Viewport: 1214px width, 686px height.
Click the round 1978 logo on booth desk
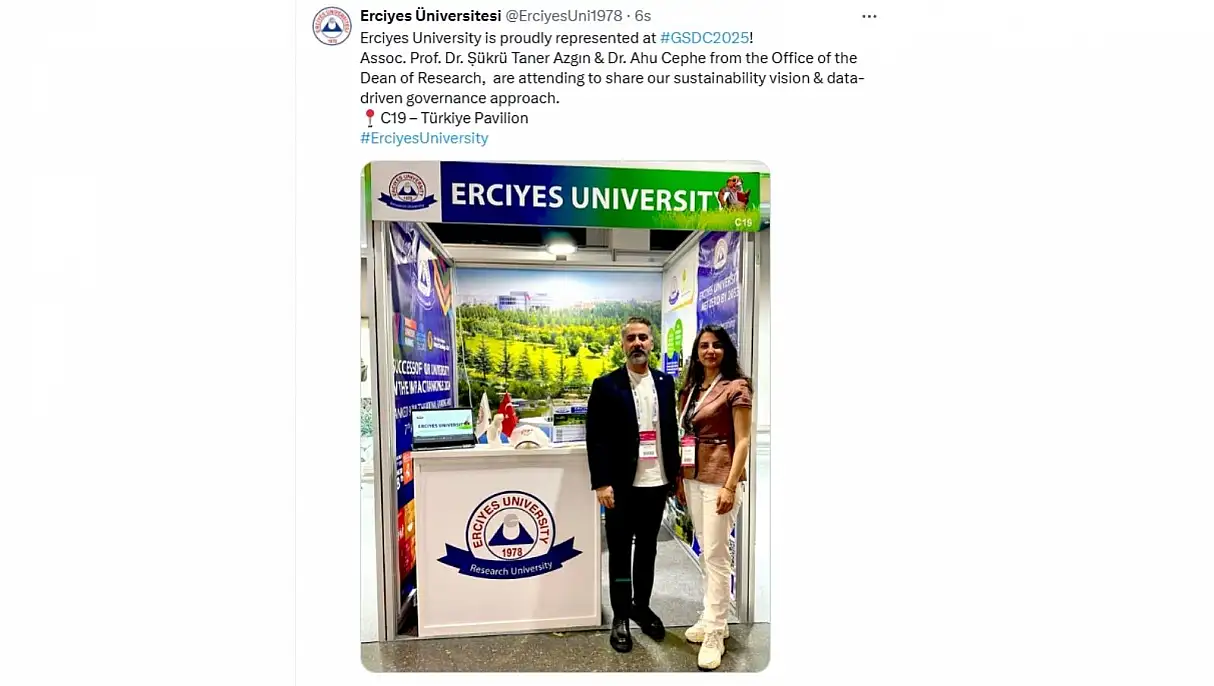click(x=510, y=534)
